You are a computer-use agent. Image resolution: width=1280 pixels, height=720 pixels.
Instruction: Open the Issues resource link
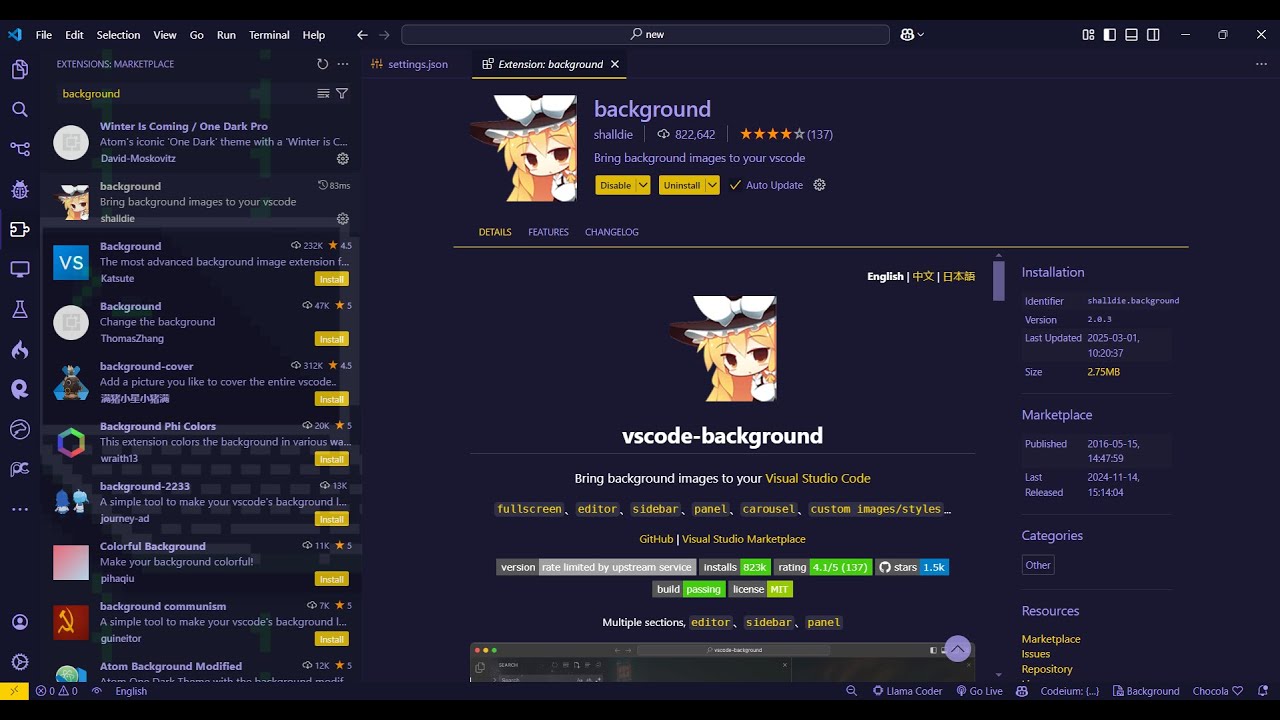tap(1036, 654)
